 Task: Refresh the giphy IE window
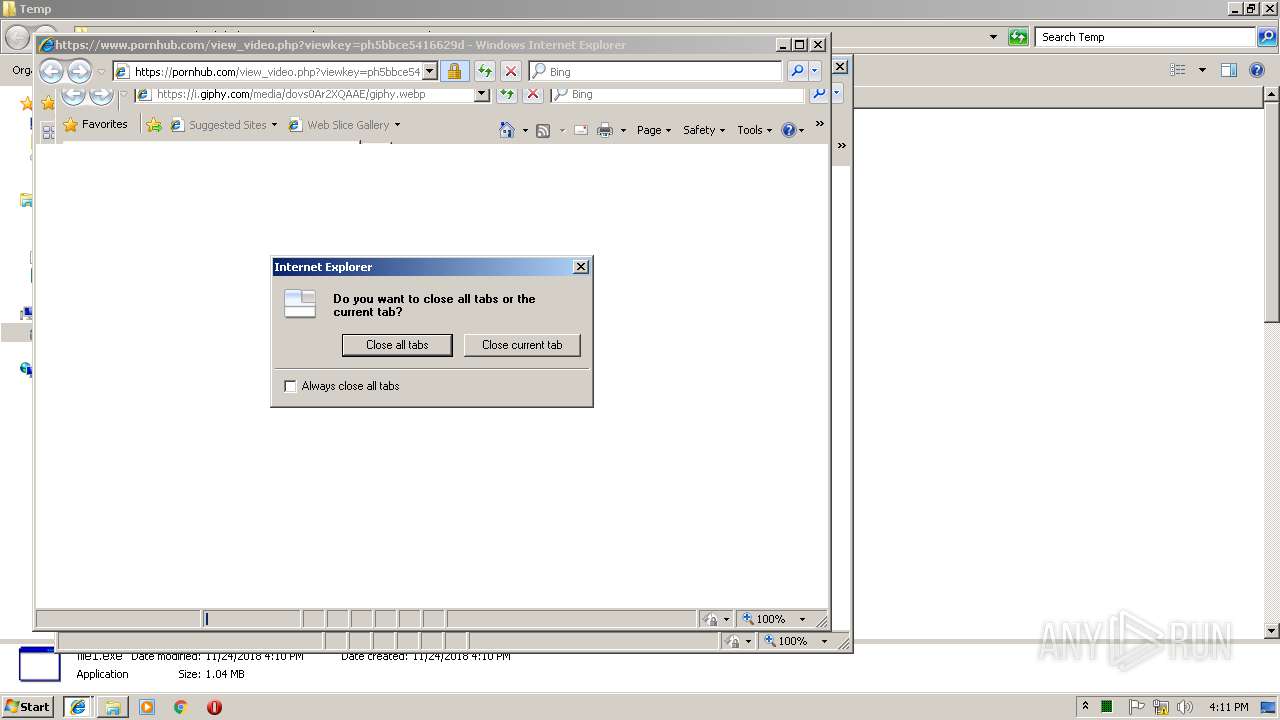pyautogui.click(x=507, y=94)
